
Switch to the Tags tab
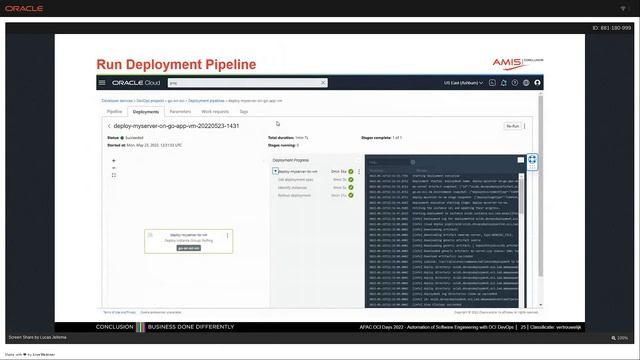pos(244,111)
